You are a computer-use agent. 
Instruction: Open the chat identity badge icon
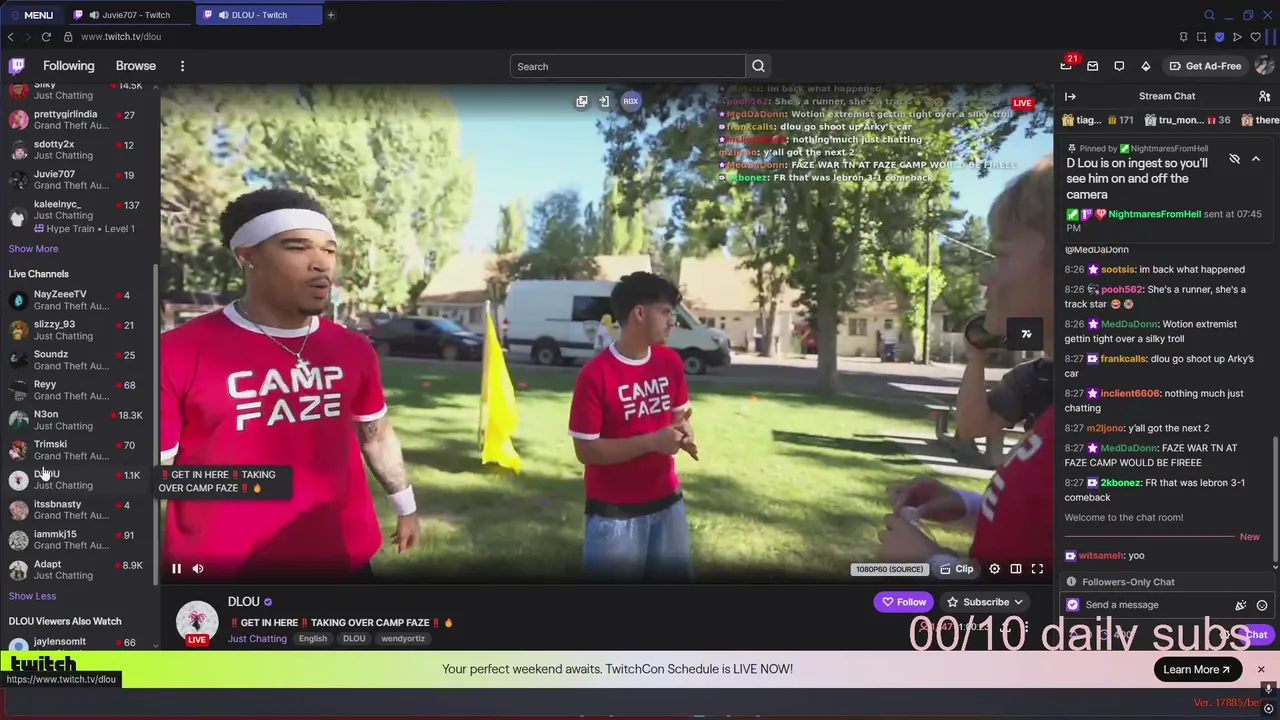click(x=1073, y=605)
